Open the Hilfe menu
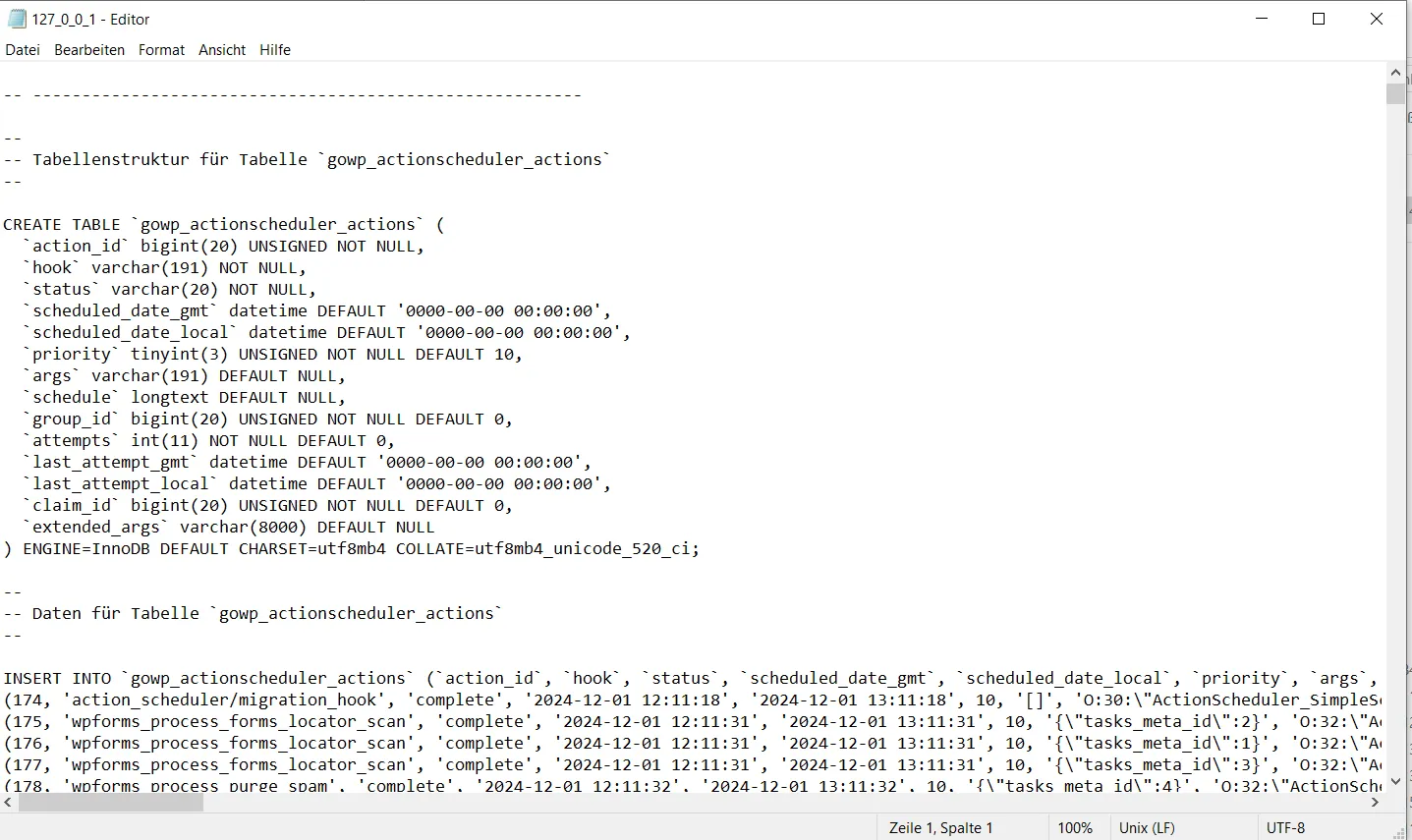This screenshot has width=1412, height=840. coord(275,50)
